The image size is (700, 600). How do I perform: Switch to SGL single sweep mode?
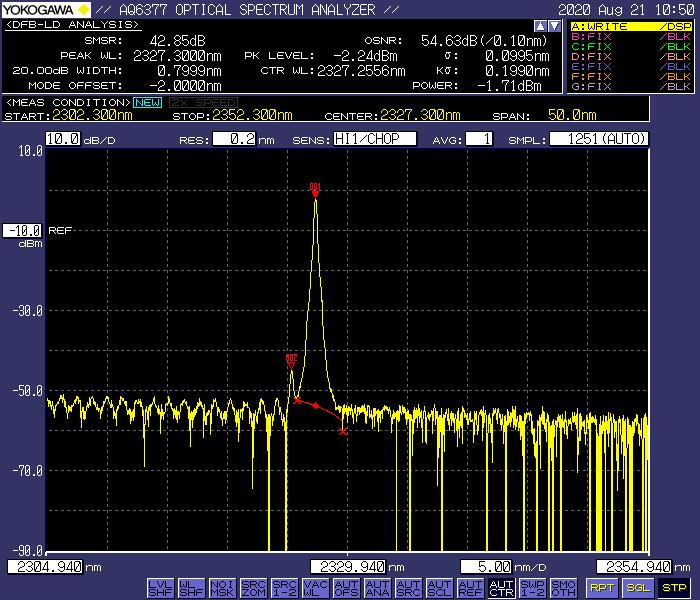pos(638,588)
